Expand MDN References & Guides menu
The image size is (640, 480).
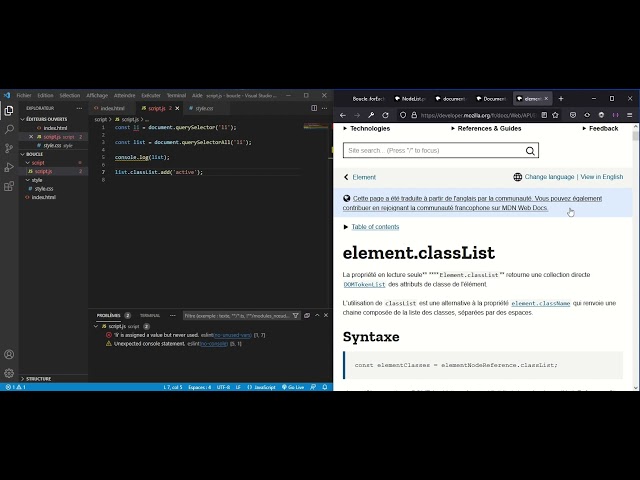(x=486, y=129)
